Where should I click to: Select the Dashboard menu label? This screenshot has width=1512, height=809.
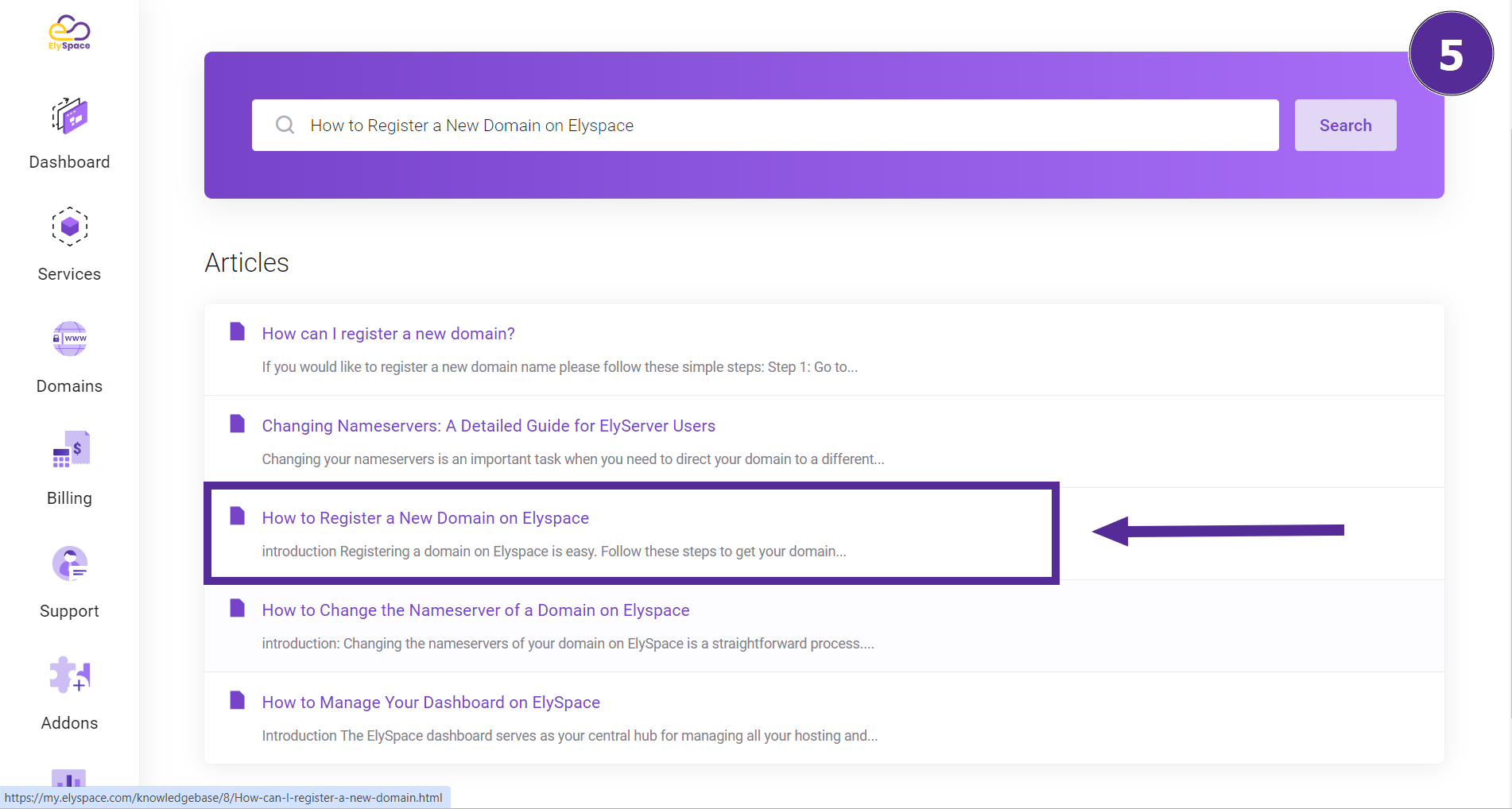(69, 162)
